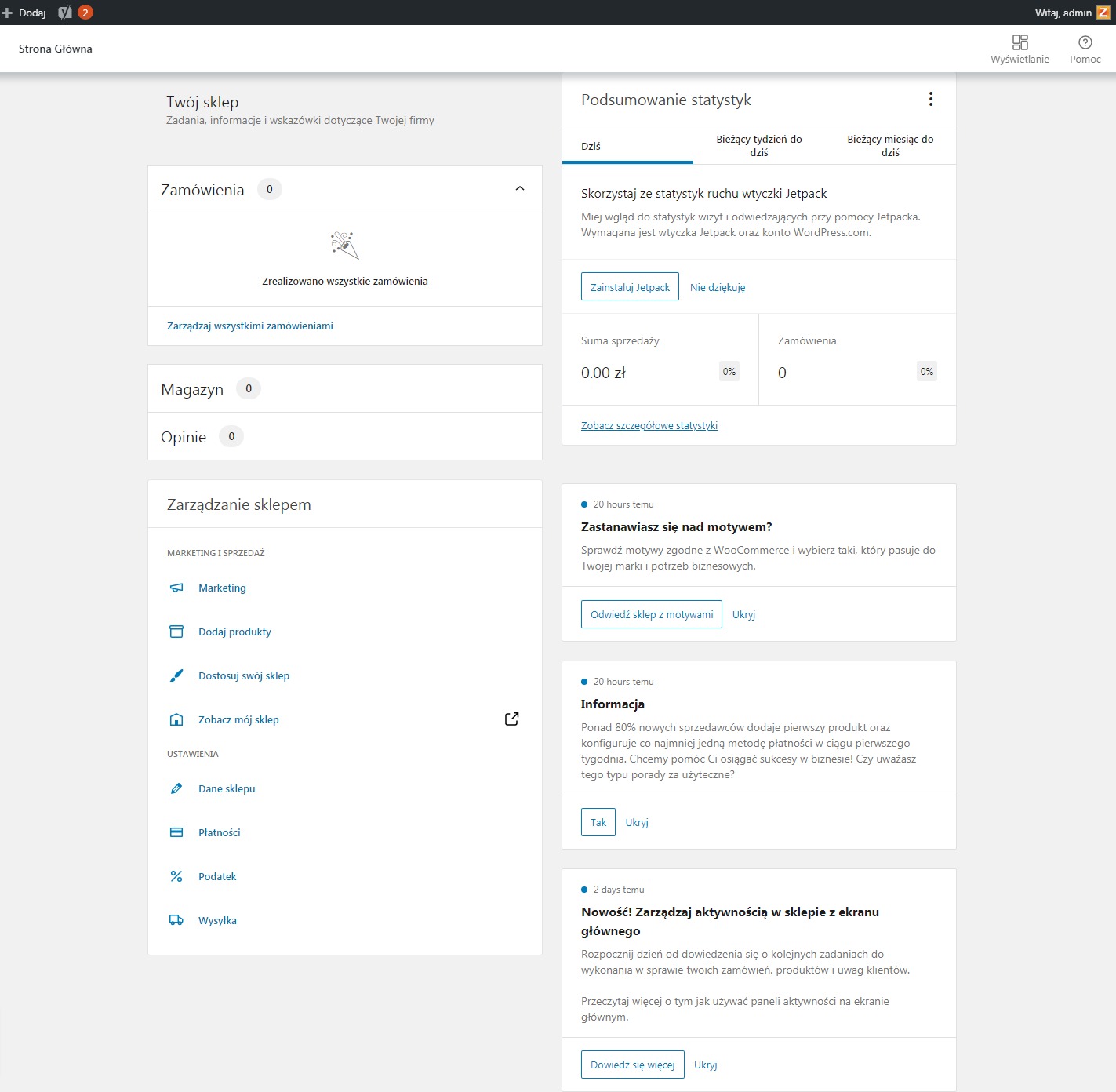Click the Marketing megaphone icon
The height and width of the screenshot is (1092, 1116).
click(176, 588)
